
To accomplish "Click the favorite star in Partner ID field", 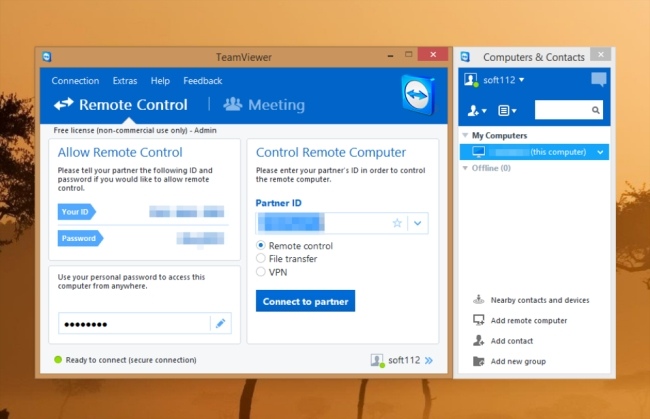I will (397, 223).
